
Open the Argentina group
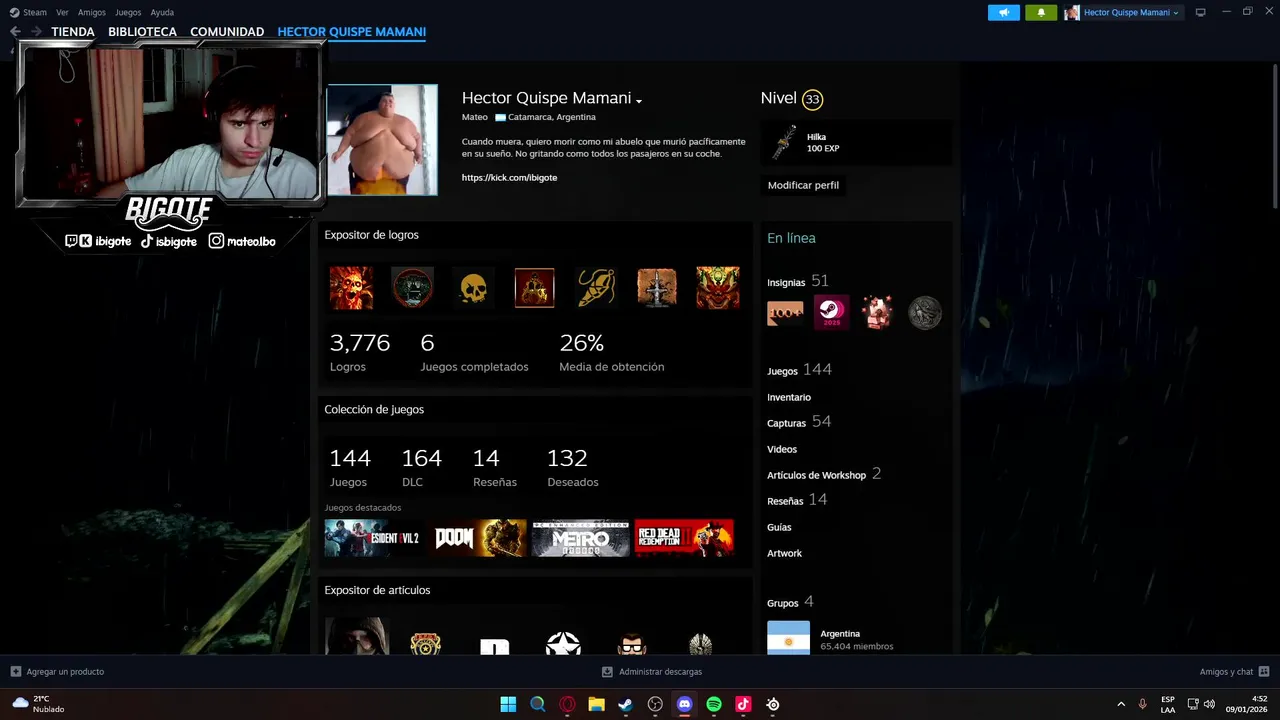pyautogui.click(x=840, y=633)
